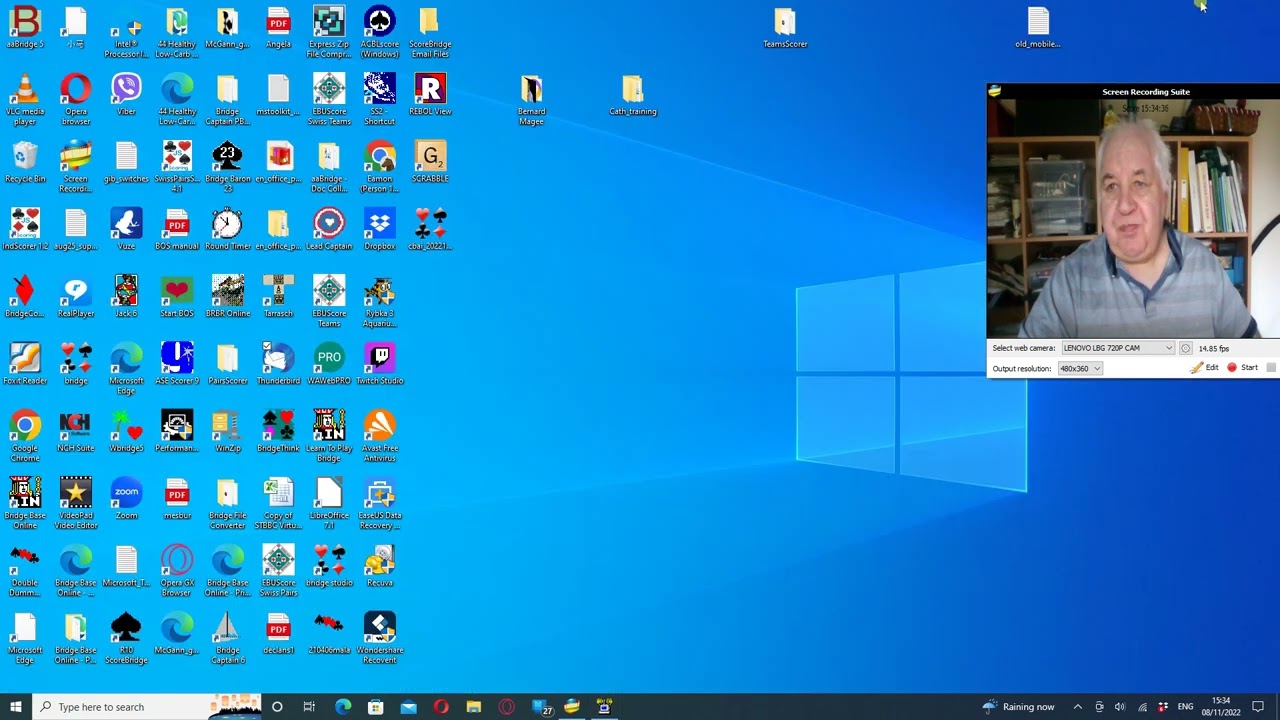This screenshot has width=1280, height=720.
Task: Click the webcam preview in Screen Recording Suite
Action: (x=1133, y=218)
